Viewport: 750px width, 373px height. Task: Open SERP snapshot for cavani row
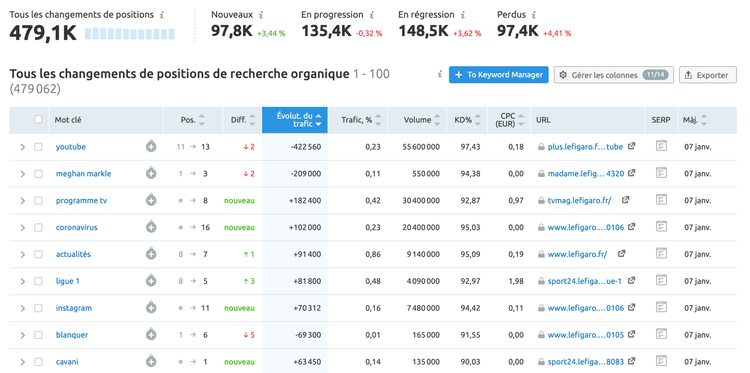(661, 360)
